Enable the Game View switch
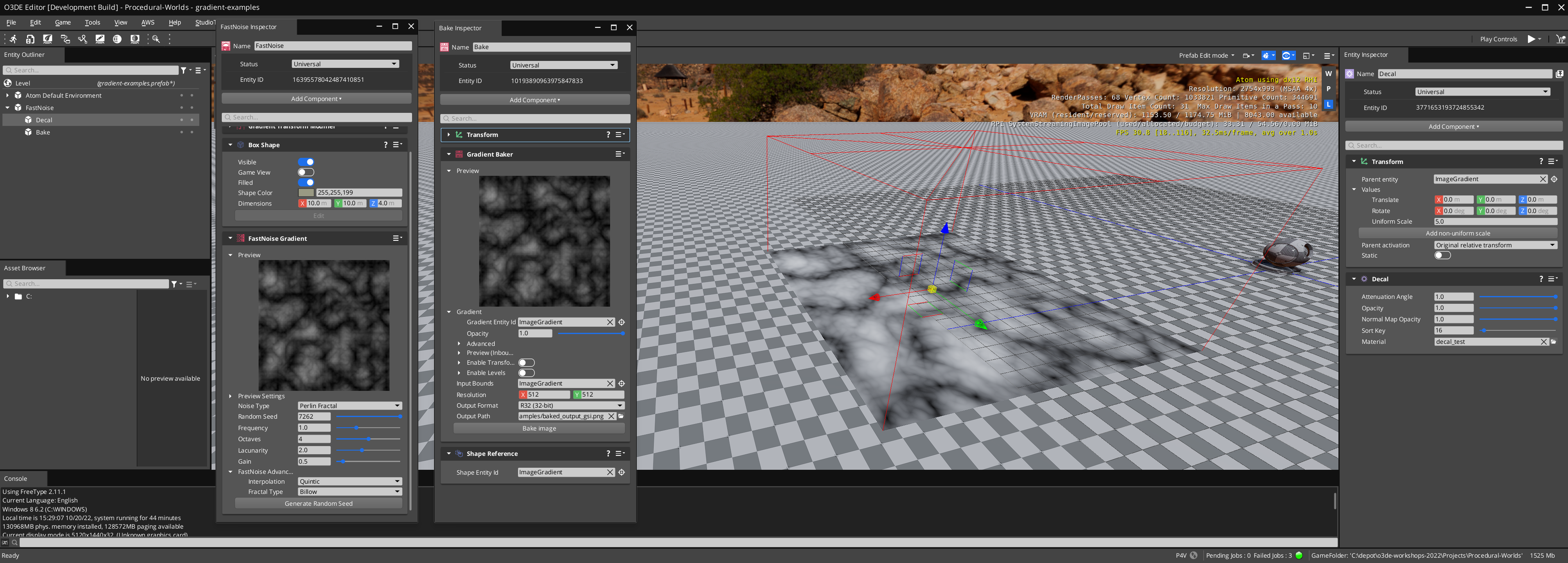This screenshot has width=1568, height=563. coord(306,172)
